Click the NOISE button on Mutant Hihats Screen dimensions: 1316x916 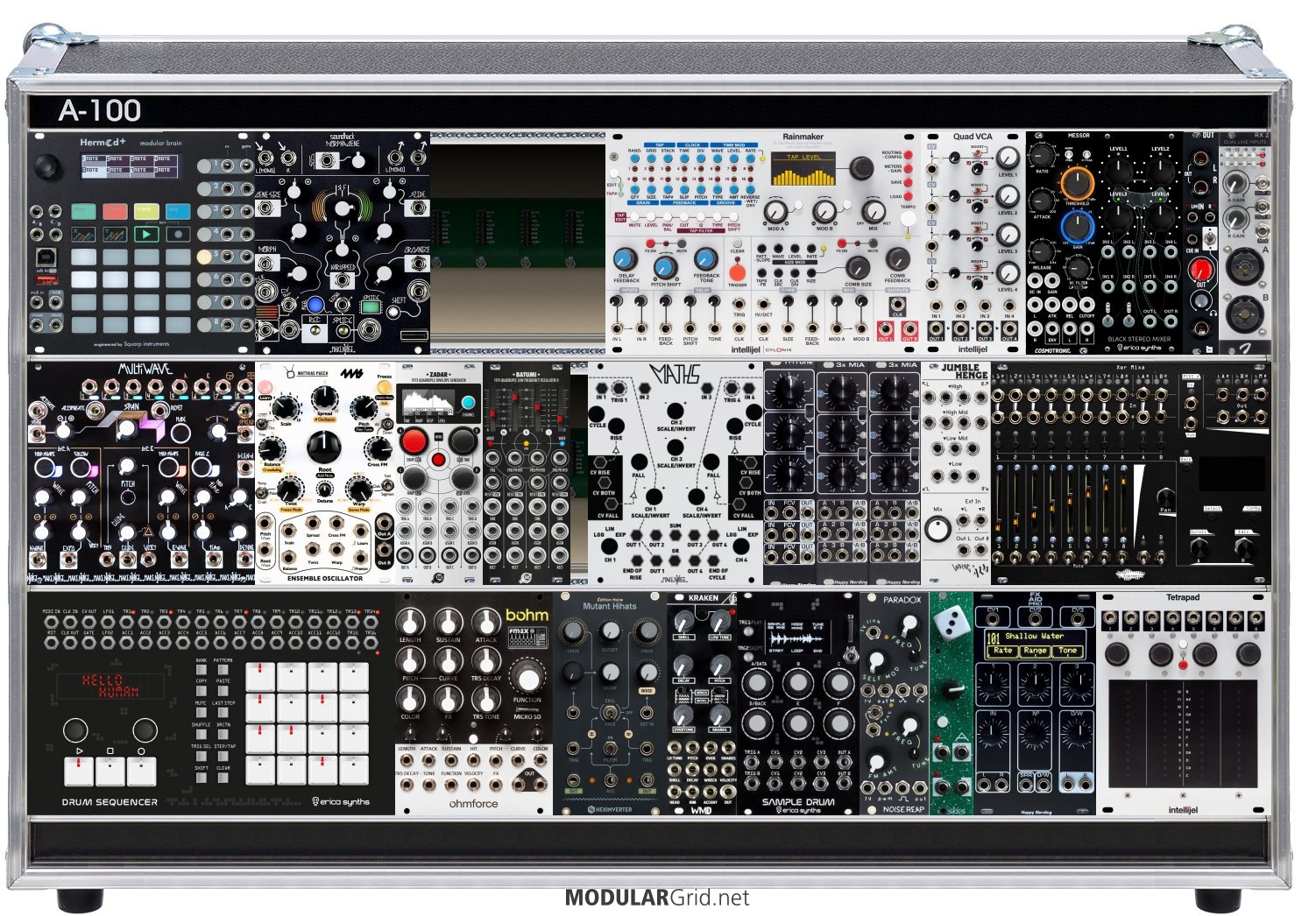(647, 691)
